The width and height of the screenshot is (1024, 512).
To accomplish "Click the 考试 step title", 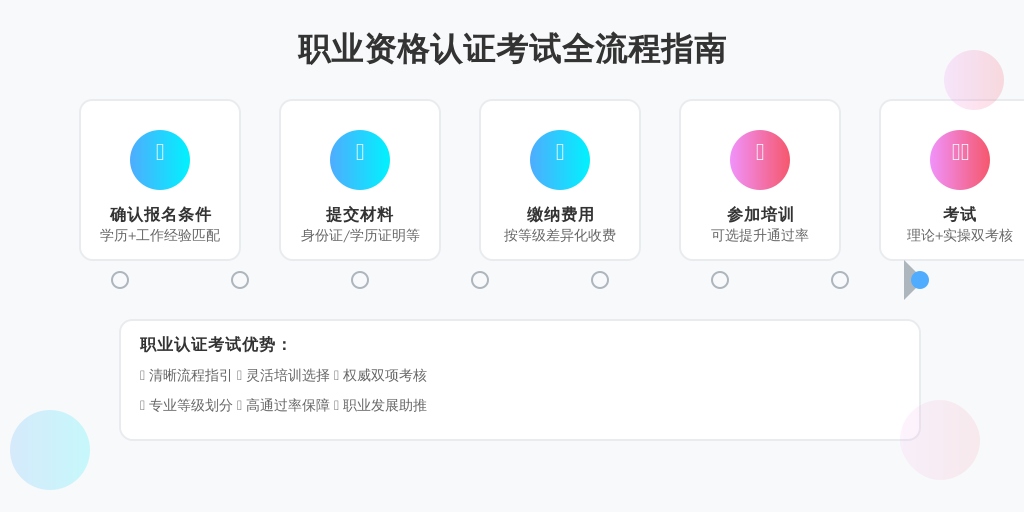I will click(959, 214).
